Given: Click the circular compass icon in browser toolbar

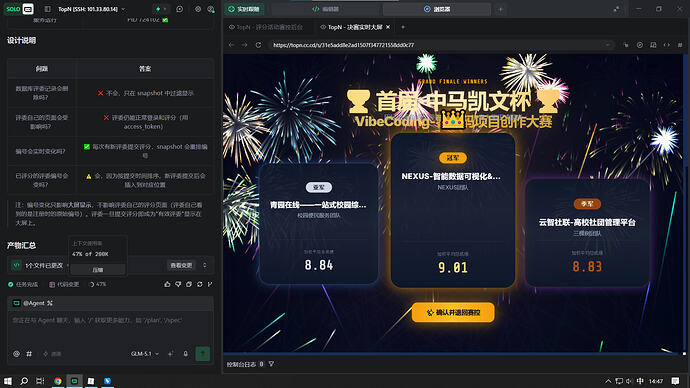Looking at the screenshot, I should (639, 45).
